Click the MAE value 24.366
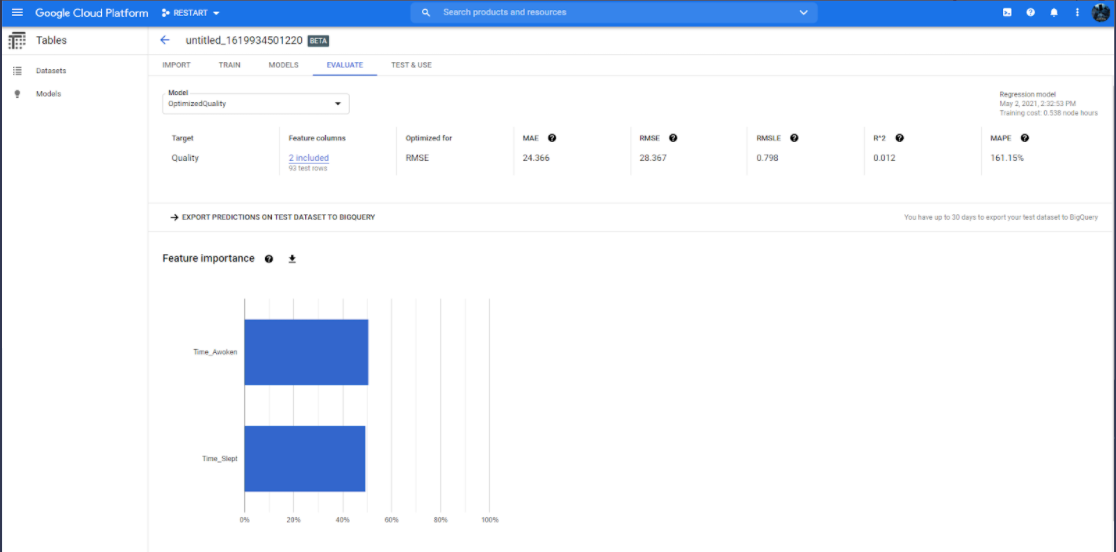 tap(536, 158)
